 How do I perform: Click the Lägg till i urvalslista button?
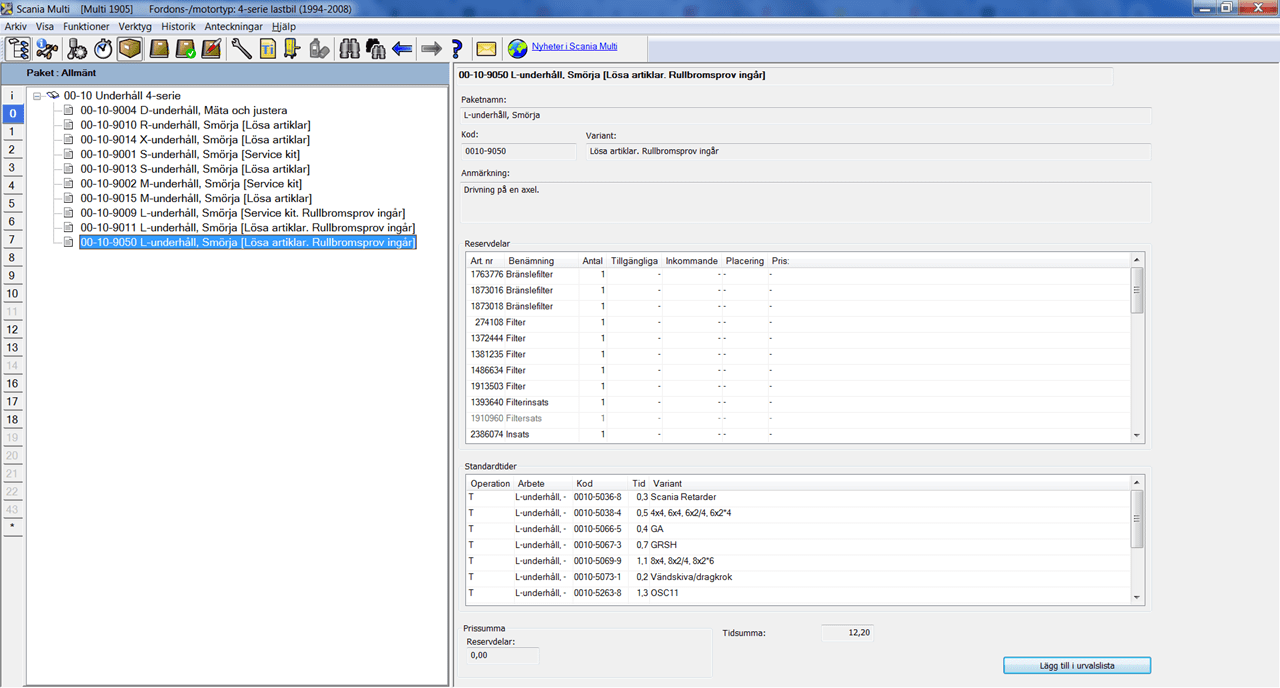(1077, 665)
